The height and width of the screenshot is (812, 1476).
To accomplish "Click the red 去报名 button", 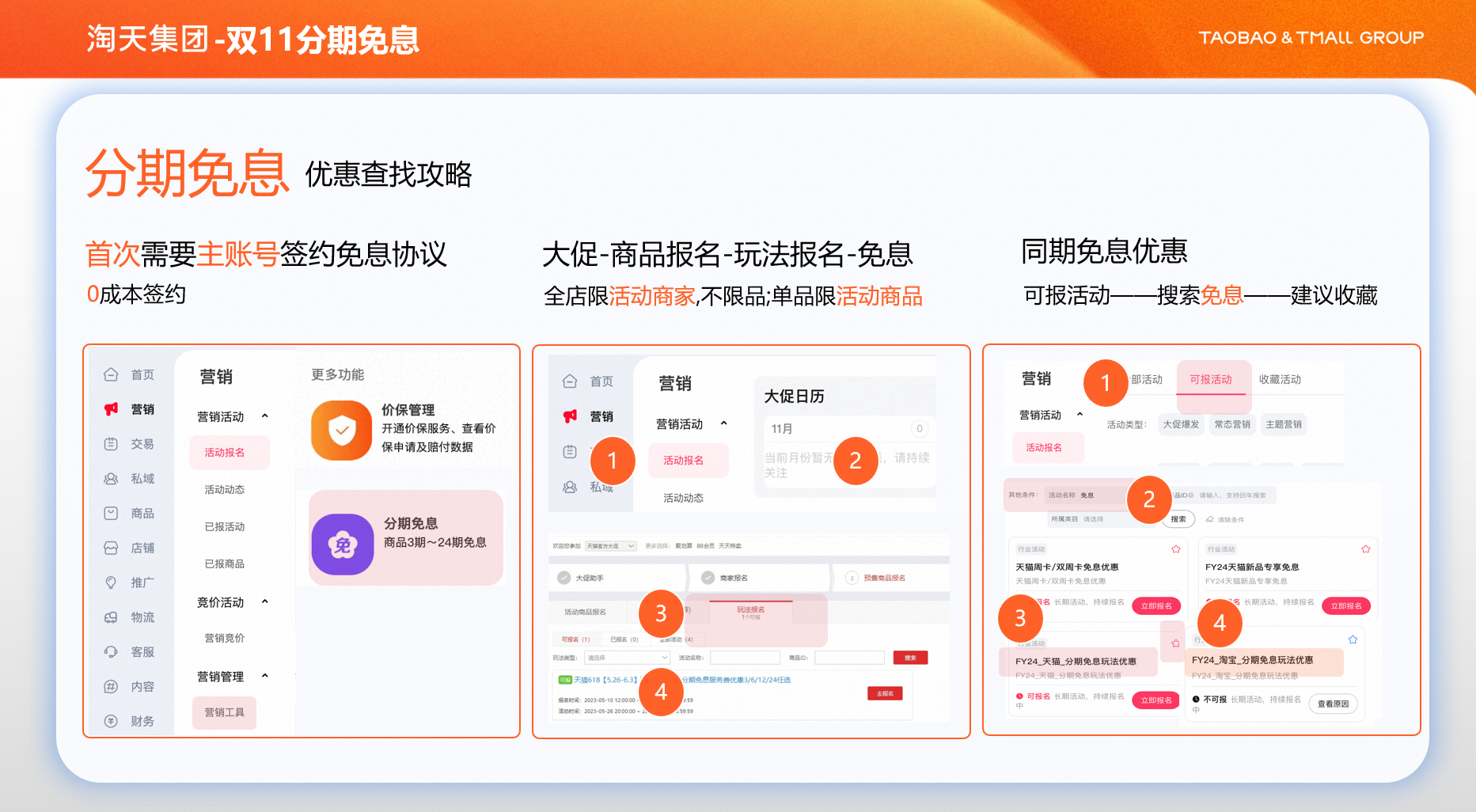I will (885, 693).
